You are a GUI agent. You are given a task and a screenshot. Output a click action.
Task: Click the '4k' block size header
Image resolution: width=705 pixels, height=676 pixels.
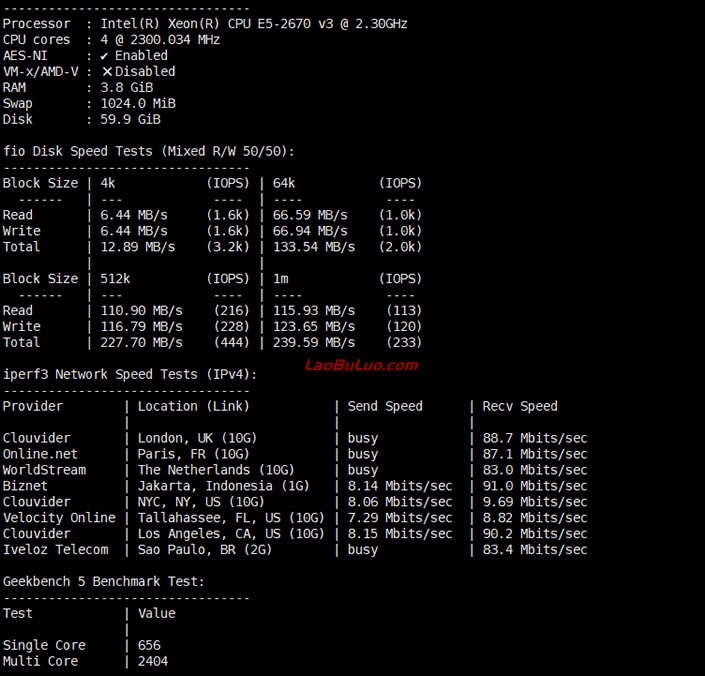click(107, 183)
